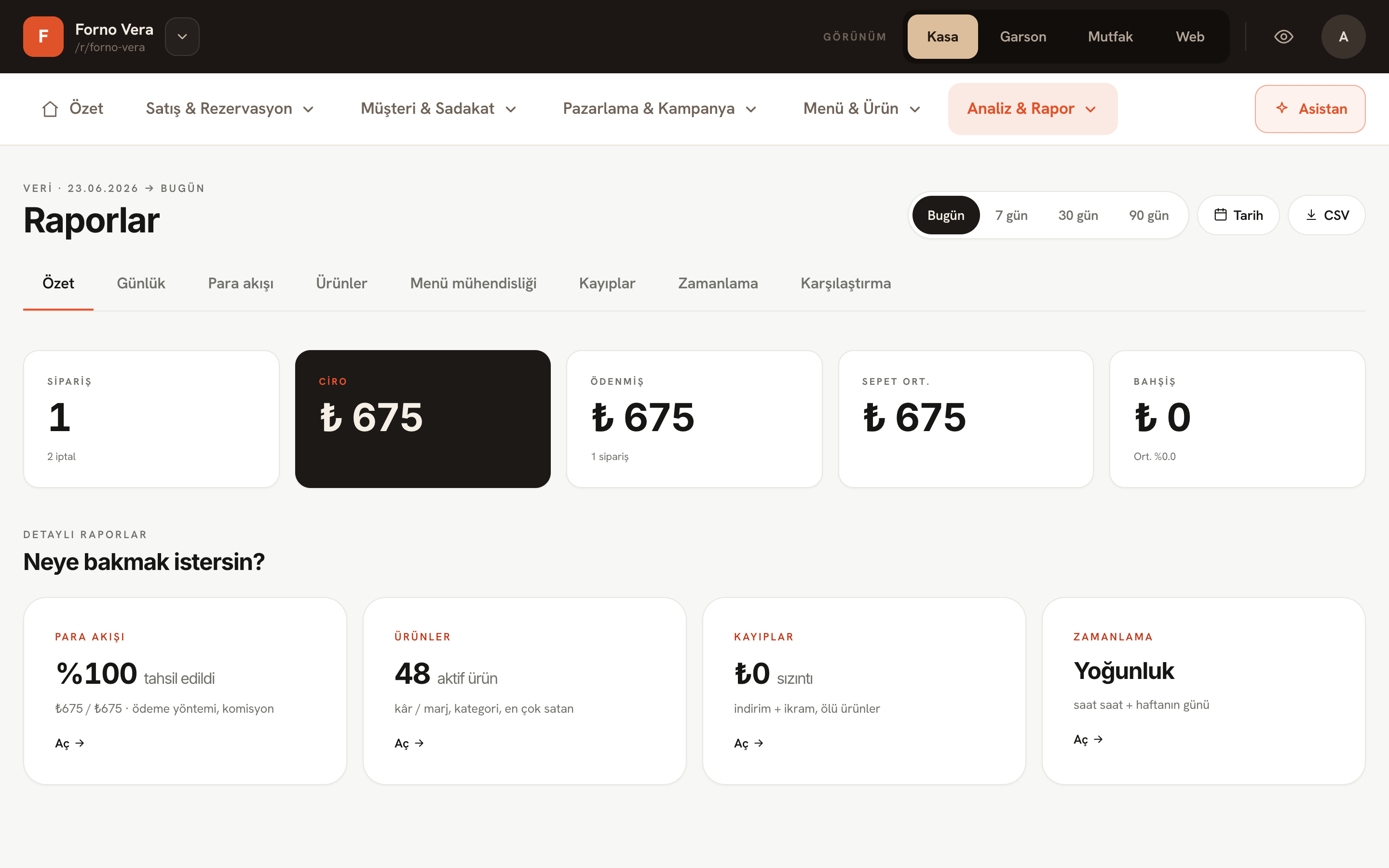The width and height of the screenshot is (1389, 868).
Task: Go to Özet home navigation item
Action: (x=72, y=108)
